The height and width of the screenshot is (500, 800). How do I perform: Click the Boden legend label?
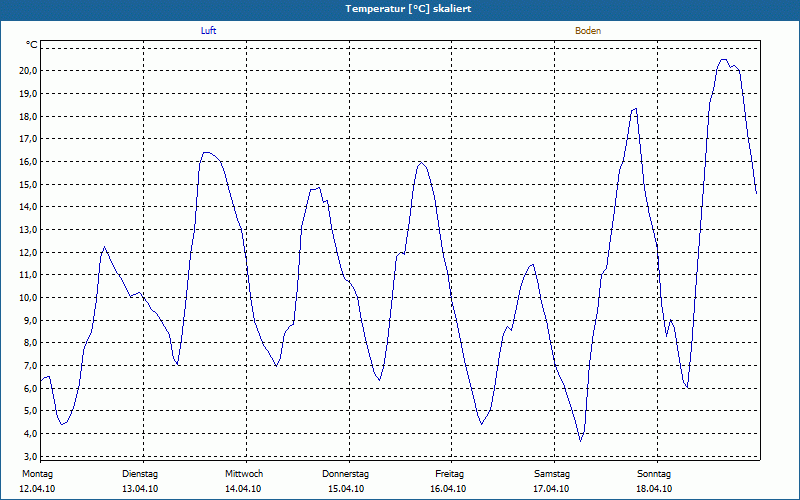tap(588, 31)
